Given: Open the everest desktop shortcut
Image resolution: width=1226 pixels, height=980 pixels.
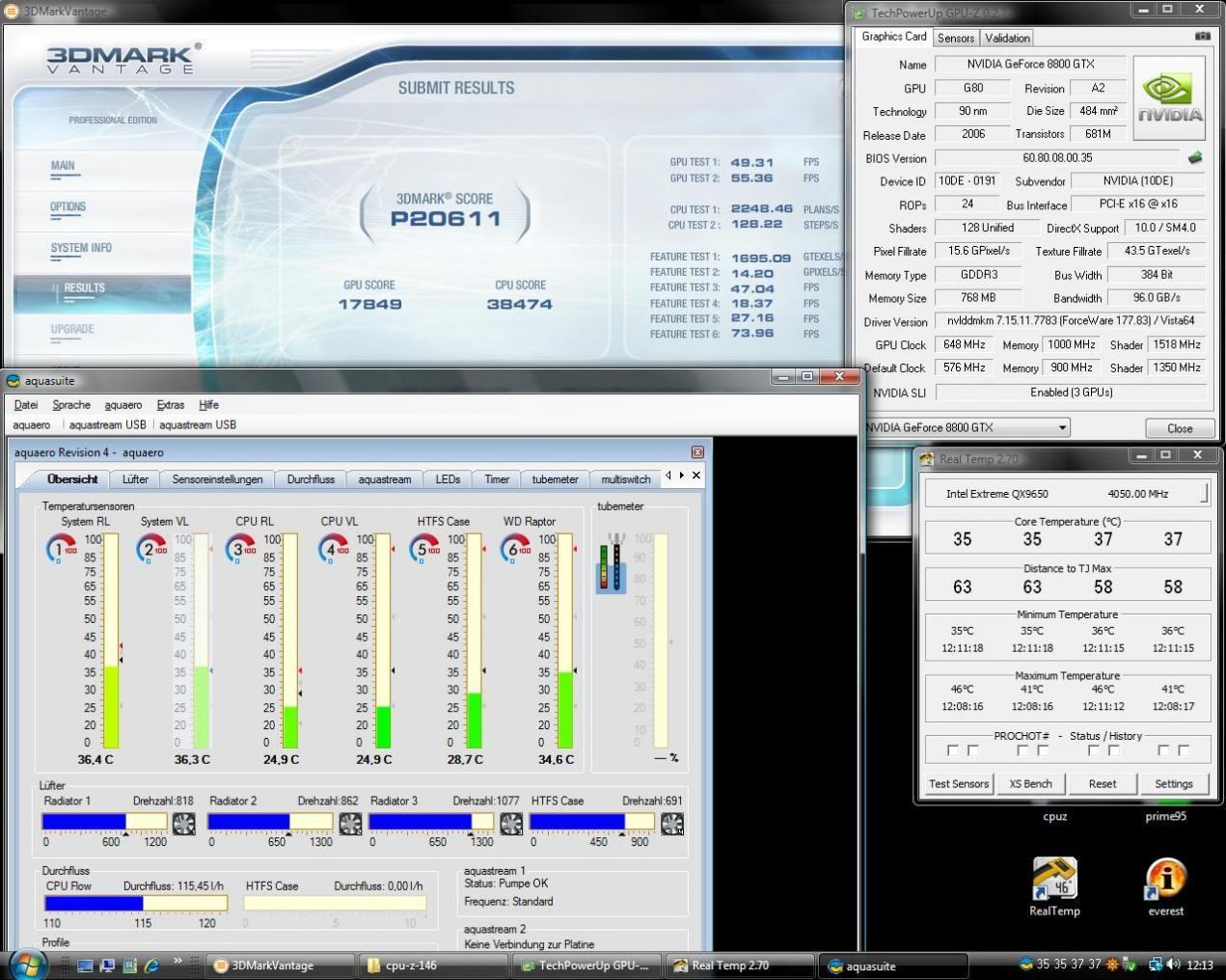Looking at the screenshot, I should point(1165,887).
